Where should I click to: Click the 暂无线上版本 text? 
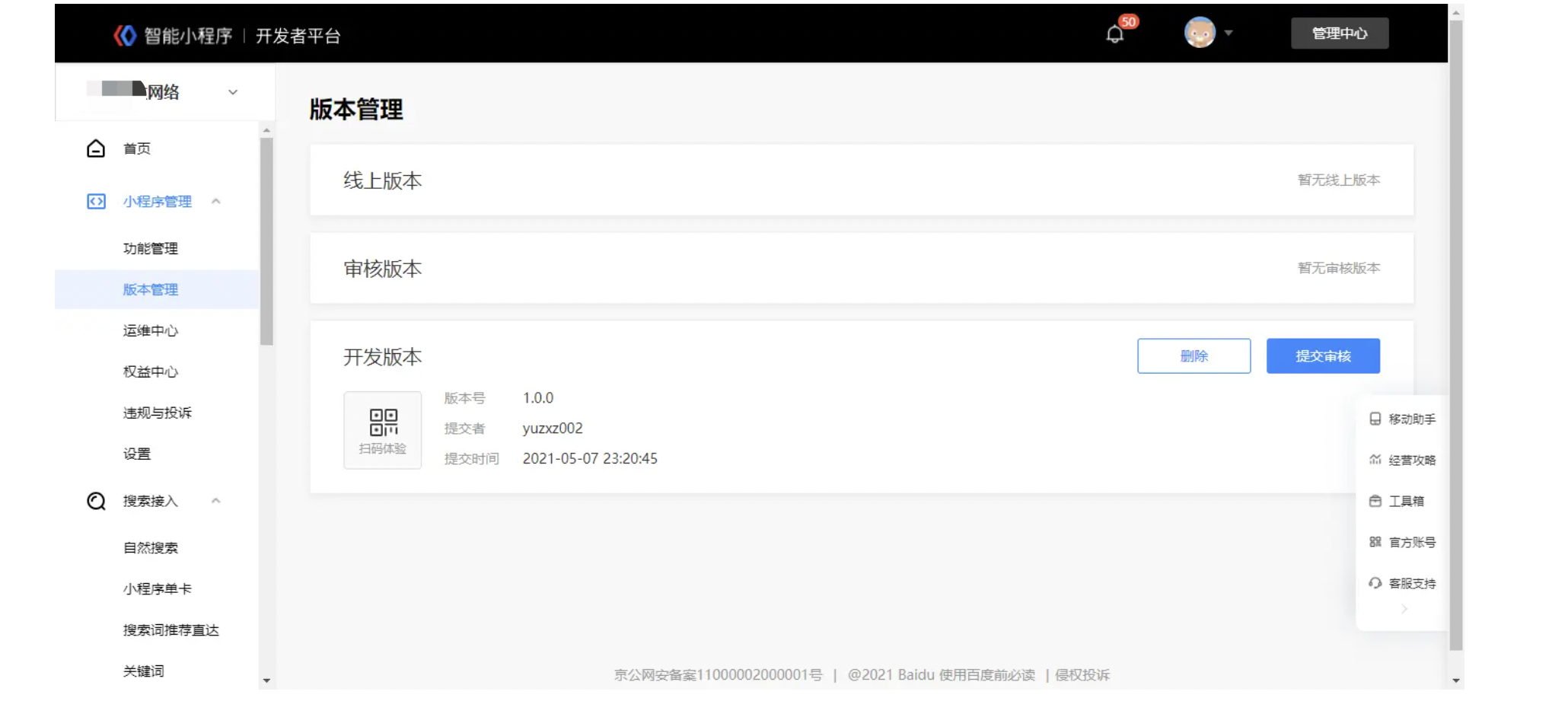tap(1339, 180)
